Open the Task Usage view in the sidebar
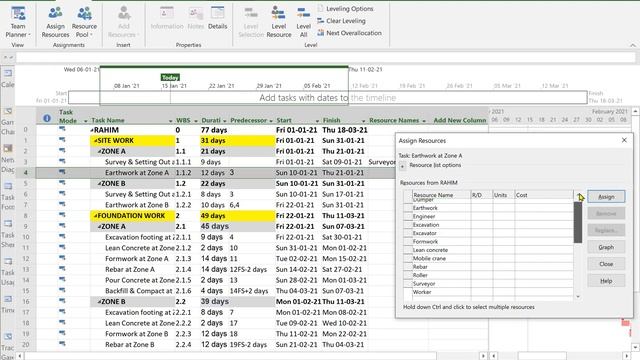Screen dimensions: 640x360 tap(8, 271)
